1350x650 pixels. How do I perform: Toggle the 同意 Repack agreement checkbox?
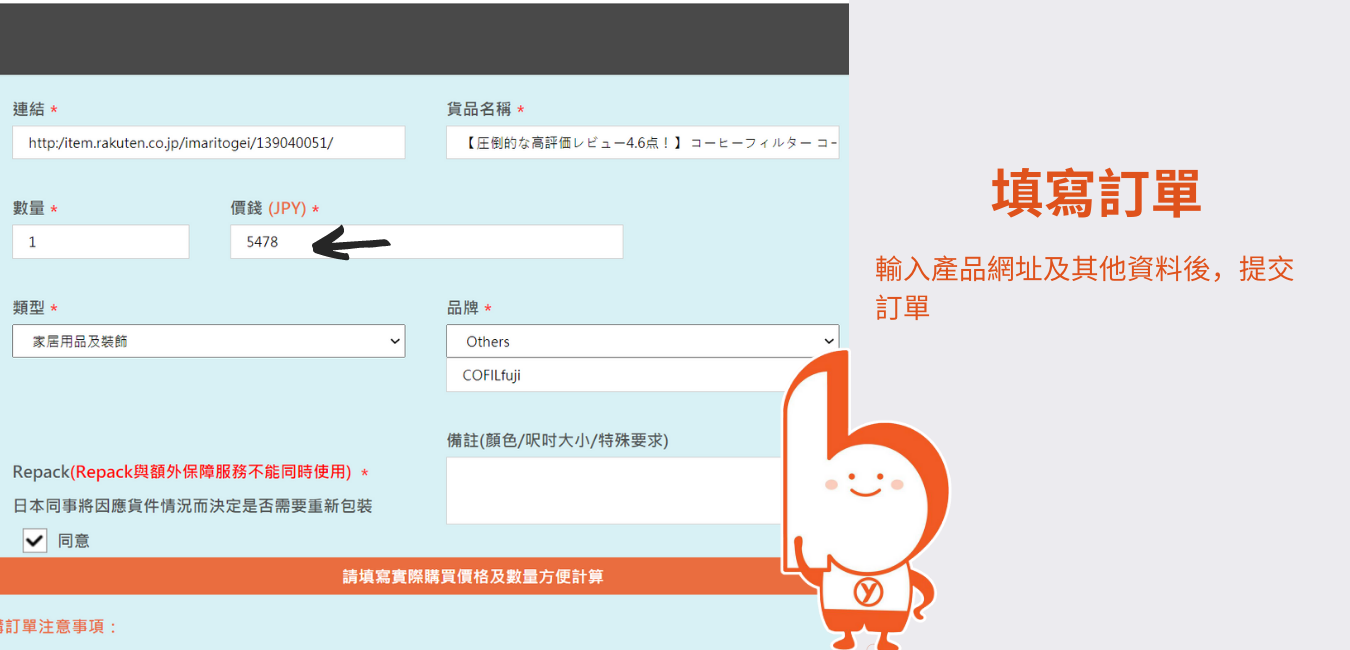(35, 540)
